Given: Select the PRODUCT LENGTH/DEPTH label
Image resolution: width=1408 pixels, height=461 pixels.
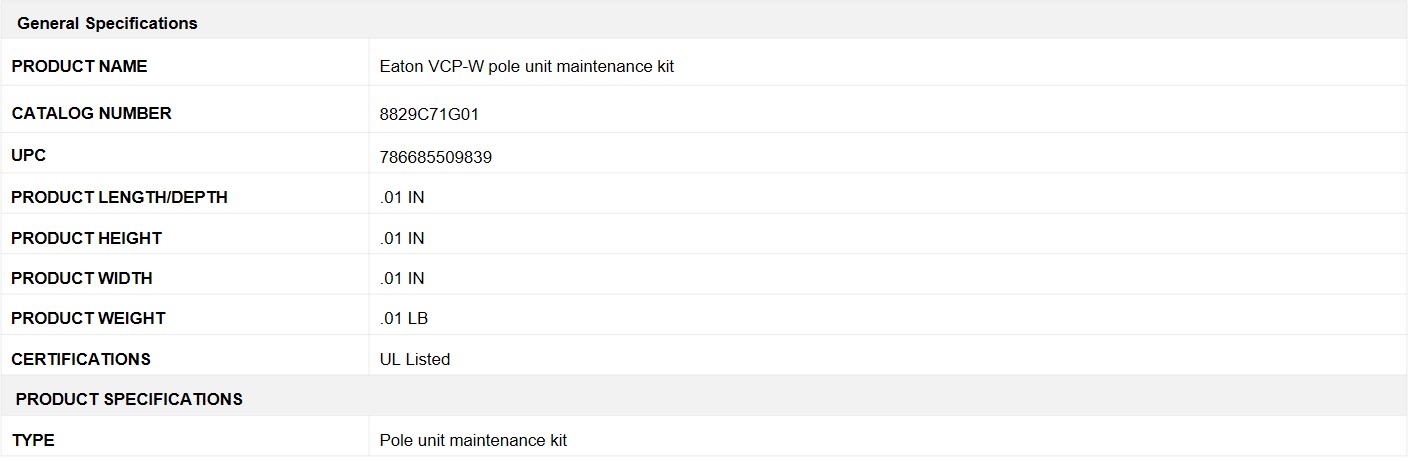Looking at the screenshot, I should pos(119,197).
